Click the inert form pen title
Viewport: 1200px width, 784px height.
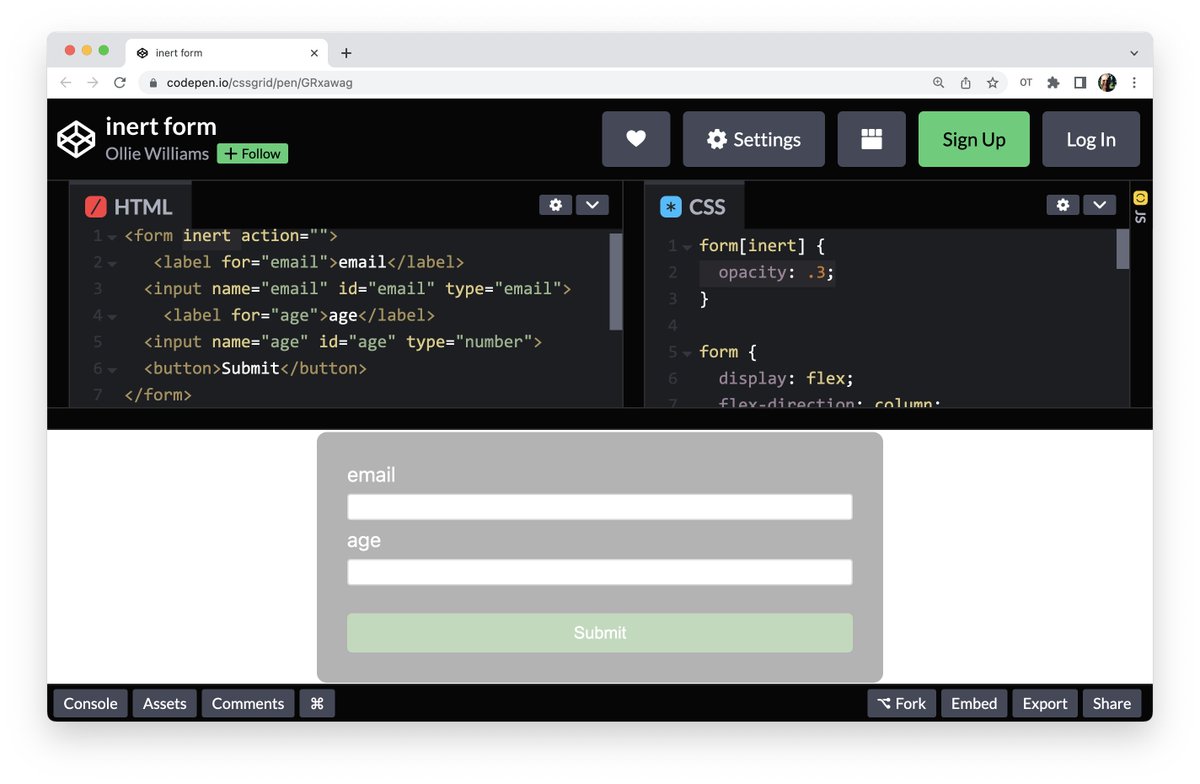pos(161,127)
